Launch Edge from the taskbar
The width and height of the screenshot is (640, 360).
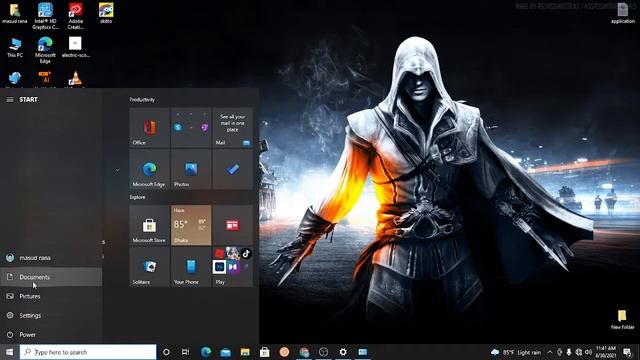point(206,352)
